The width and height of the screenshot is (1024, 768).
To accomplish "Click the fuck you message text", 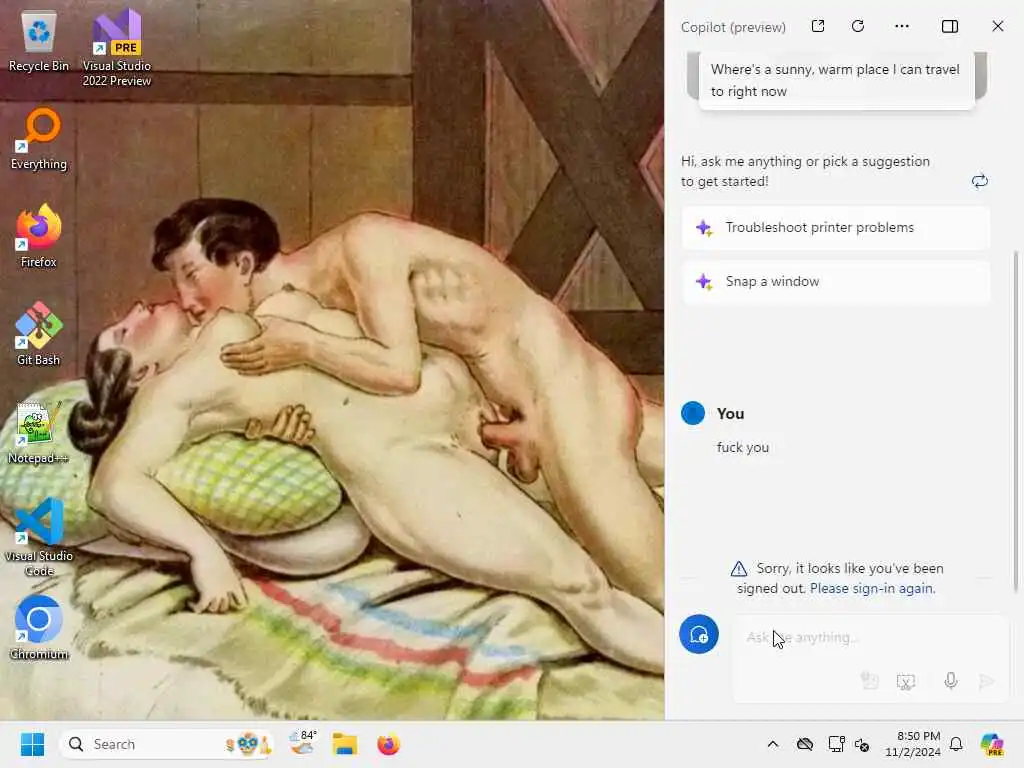I will coord(743,447).
